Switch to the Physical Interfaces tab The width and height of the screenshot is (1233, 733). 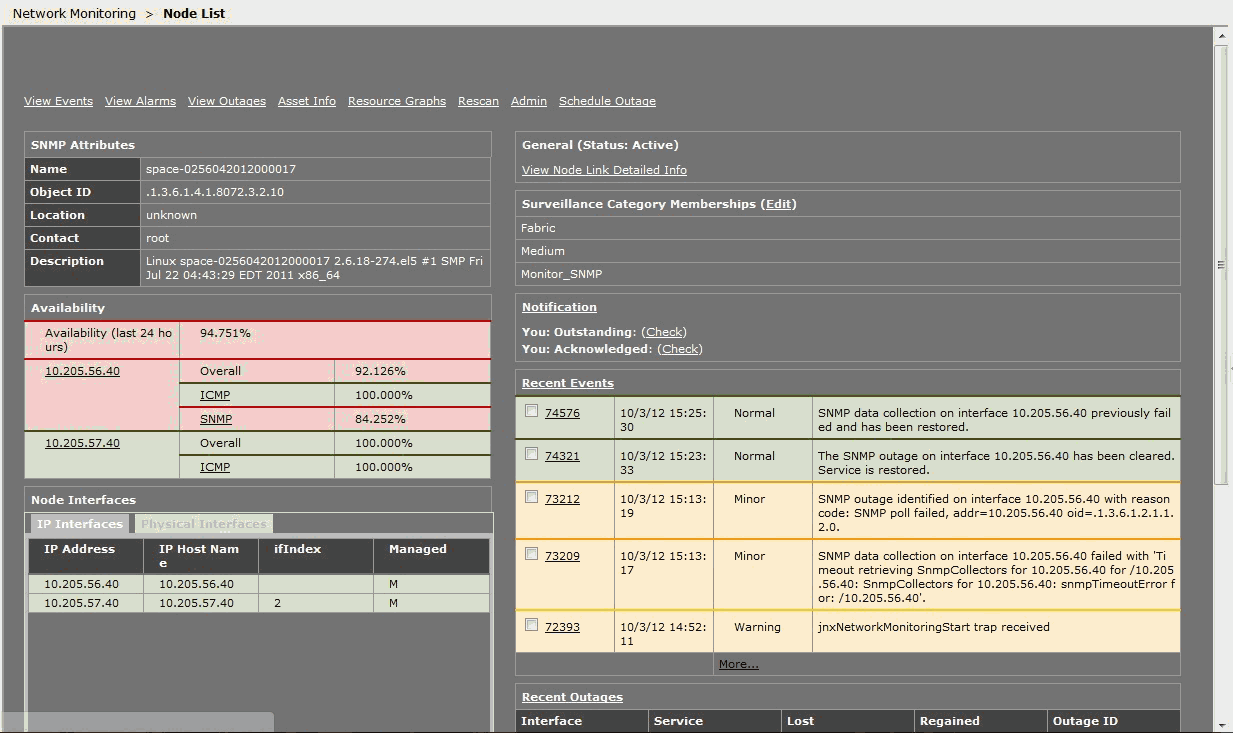[x=202, y=523]
